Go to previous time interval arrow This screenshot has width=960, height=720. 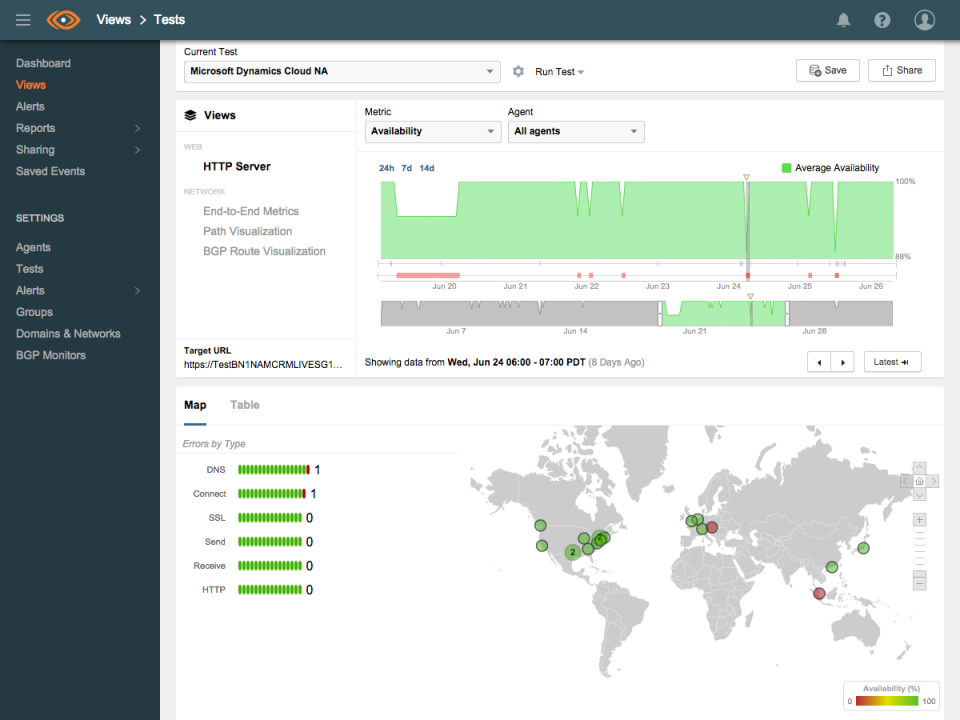820,362
